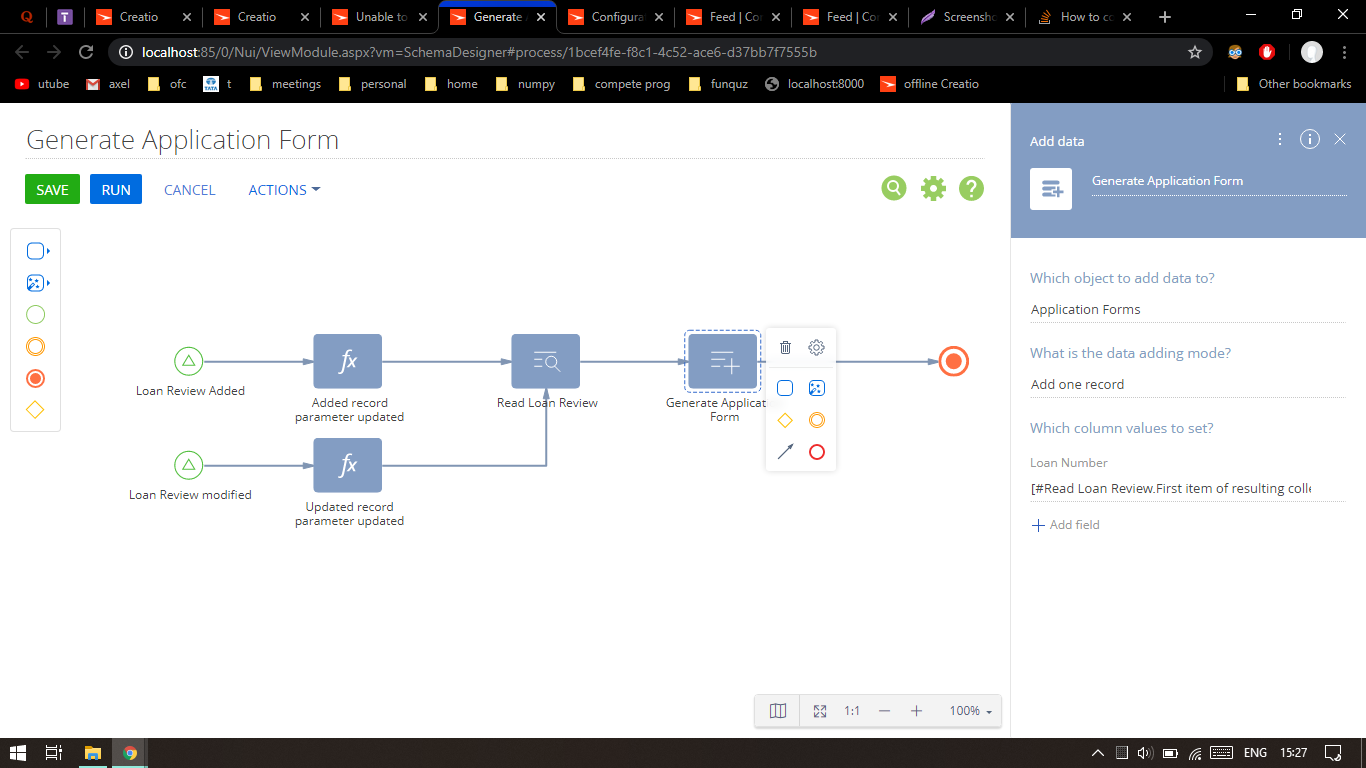Open File Explorer from the taskbar
1366x768 pixels.
point(92,753)
